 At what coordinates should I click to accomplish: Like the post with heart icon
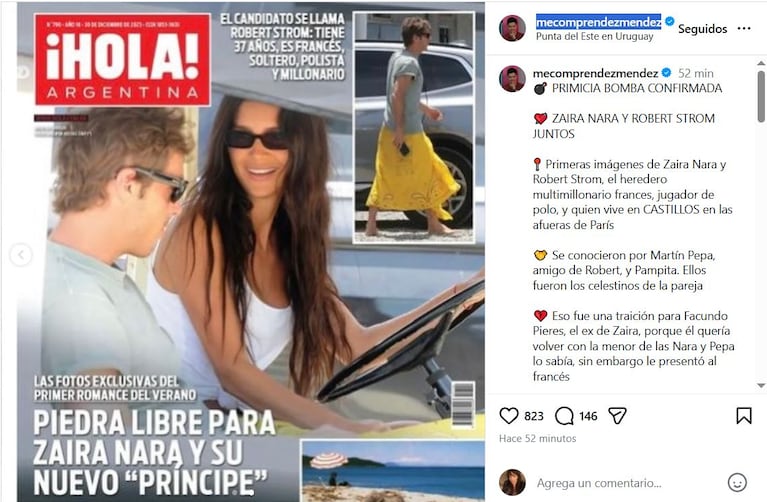point(509,416)
